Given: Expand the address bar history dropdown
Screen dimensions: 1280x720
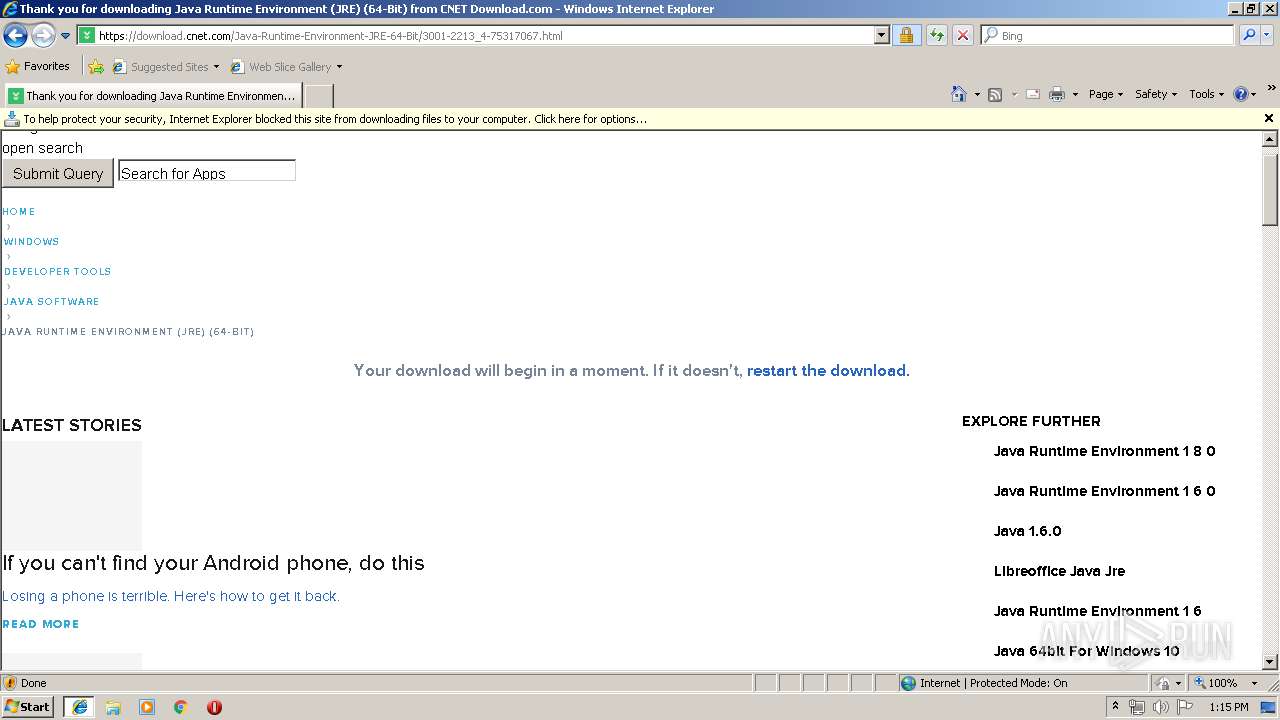Looking at the screenshot, I should click(x=881, y=36).
